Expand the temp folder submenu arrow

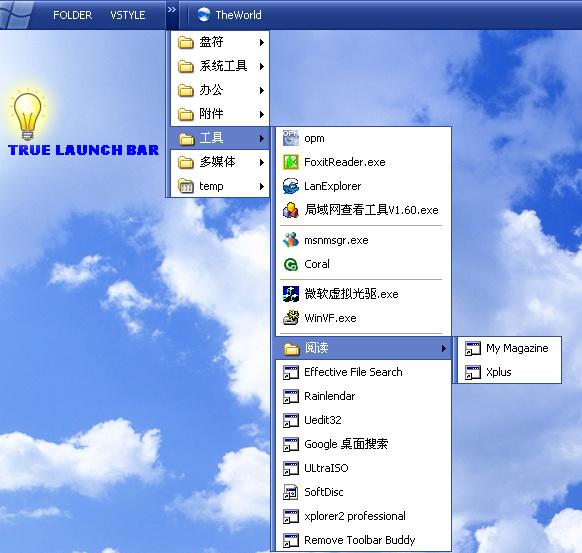tap(262, 186)
